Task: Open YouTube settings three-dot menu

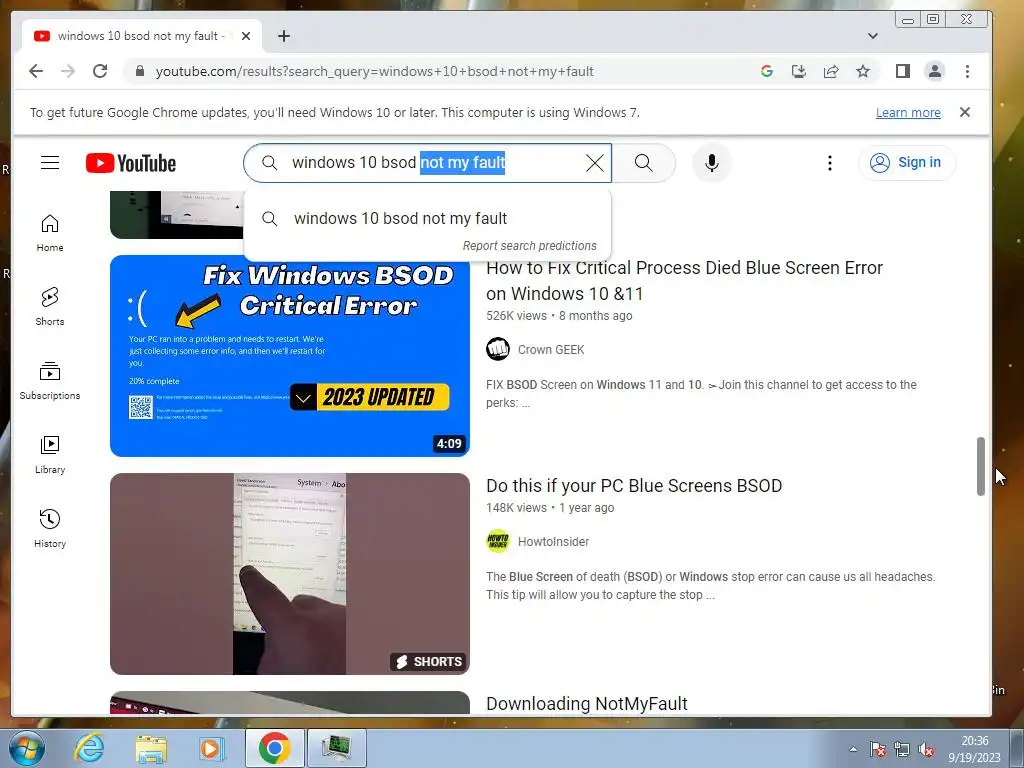Action: coord(829,163)
